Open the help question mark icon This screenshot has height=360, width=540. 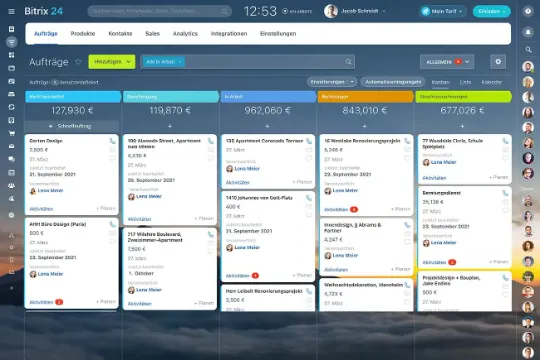(x=528, y=11)
